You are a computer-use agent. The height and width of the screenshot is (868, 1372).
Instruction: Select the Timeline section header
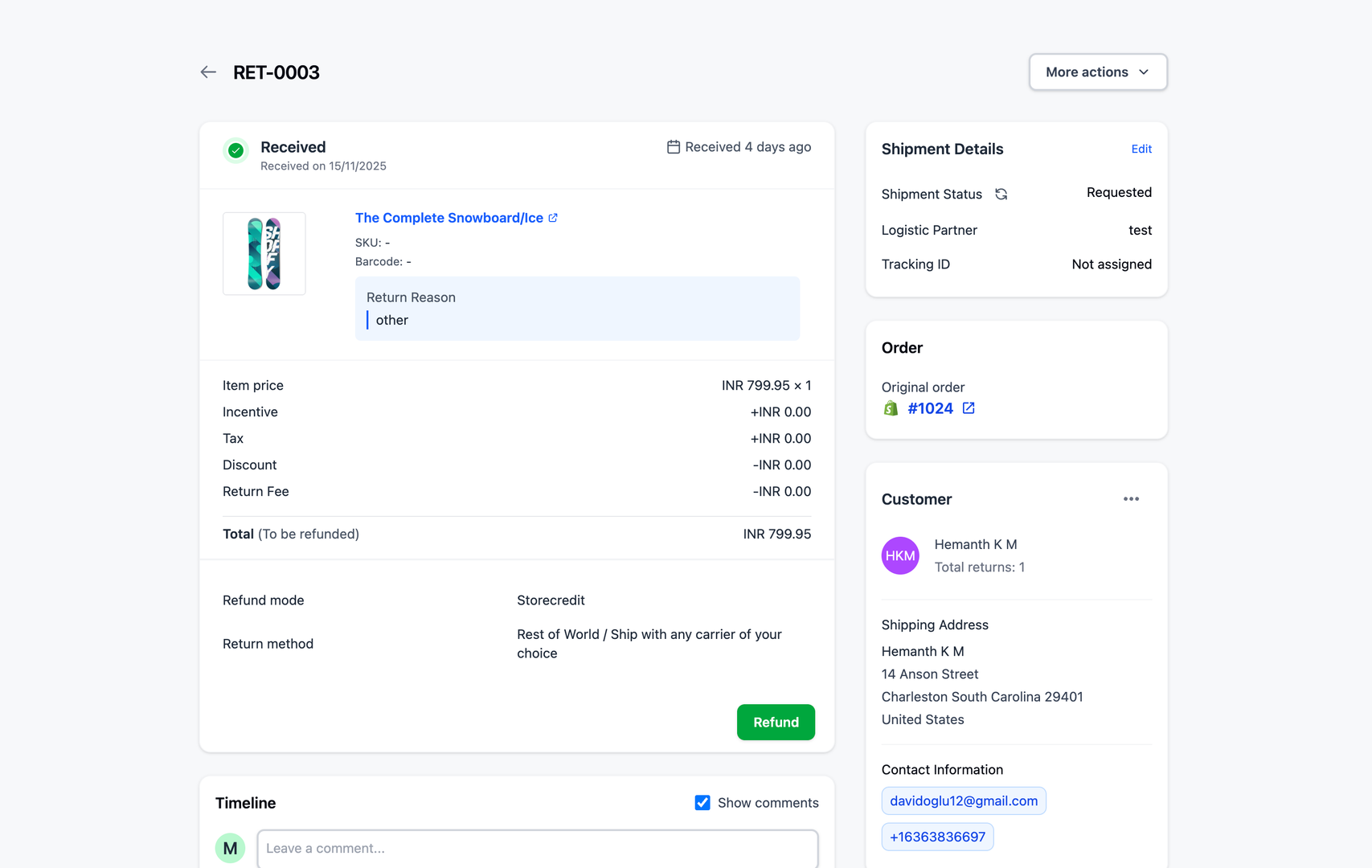click(x=245, y=802)
